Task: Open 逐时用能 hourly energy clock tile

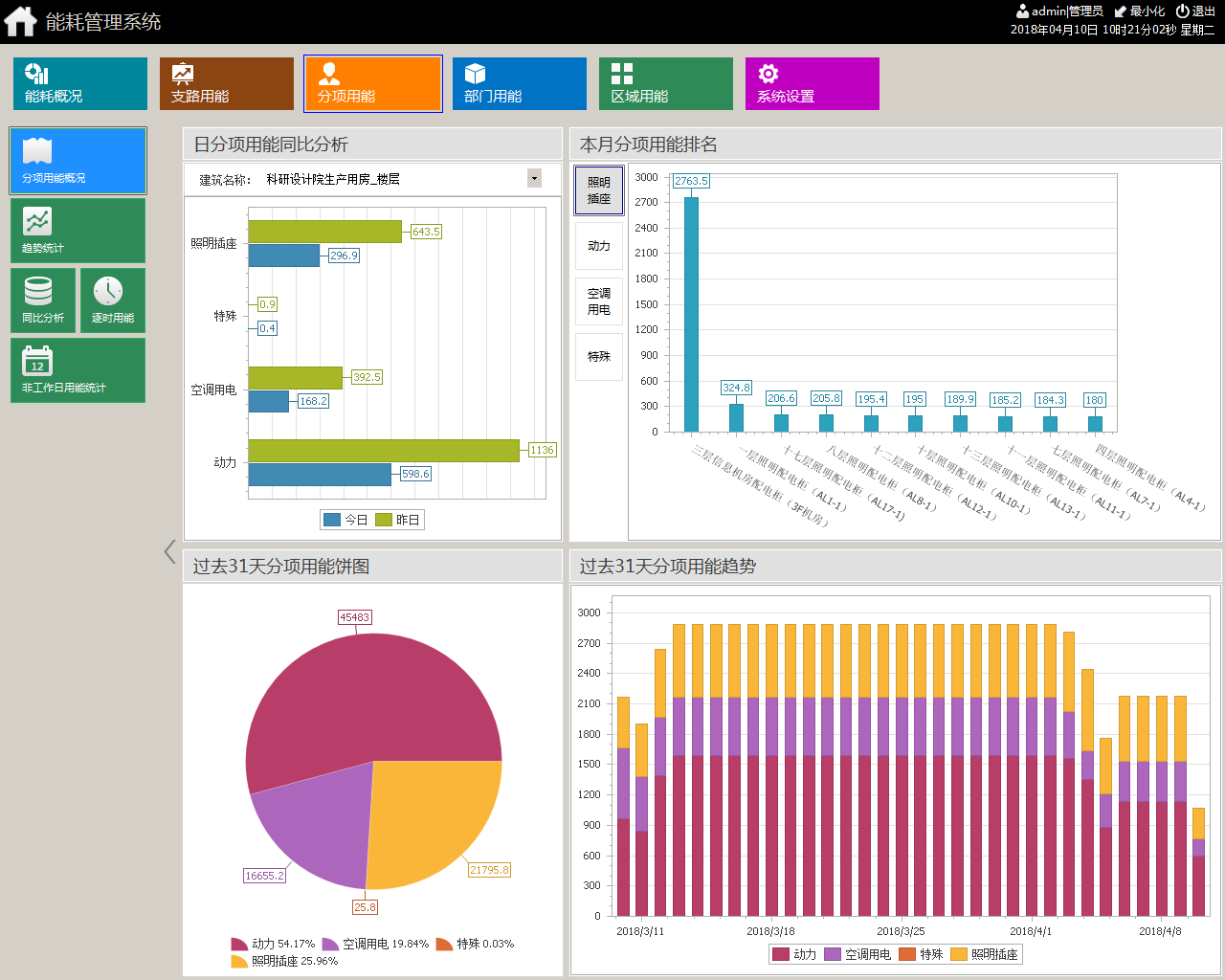Action: 113,301
